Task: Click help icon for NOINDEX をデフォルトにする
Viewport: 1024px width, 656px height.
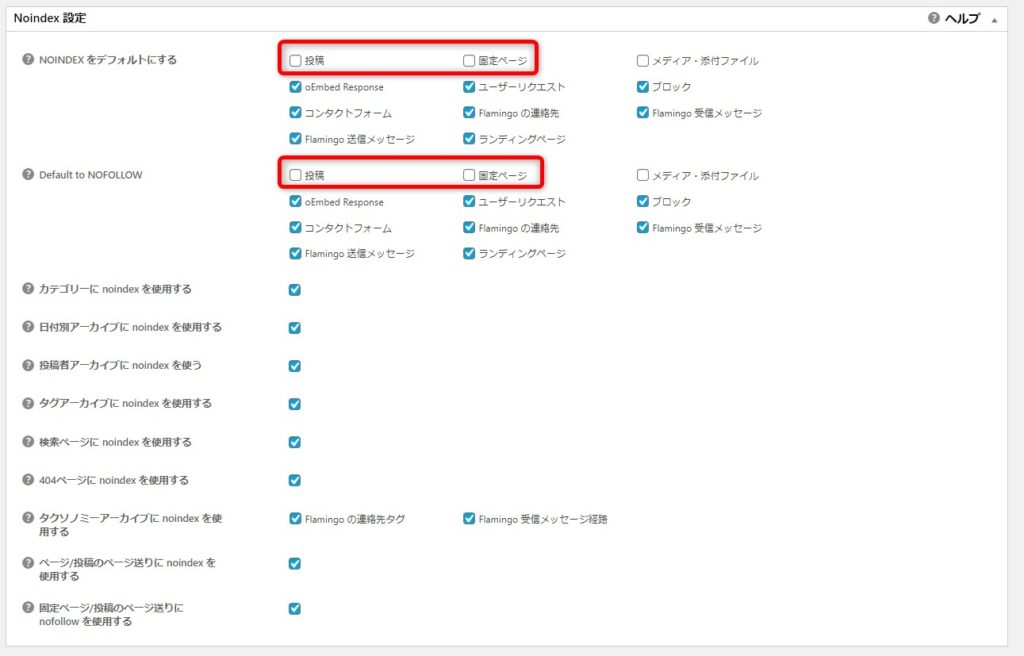Action: (x=28, y=59)
